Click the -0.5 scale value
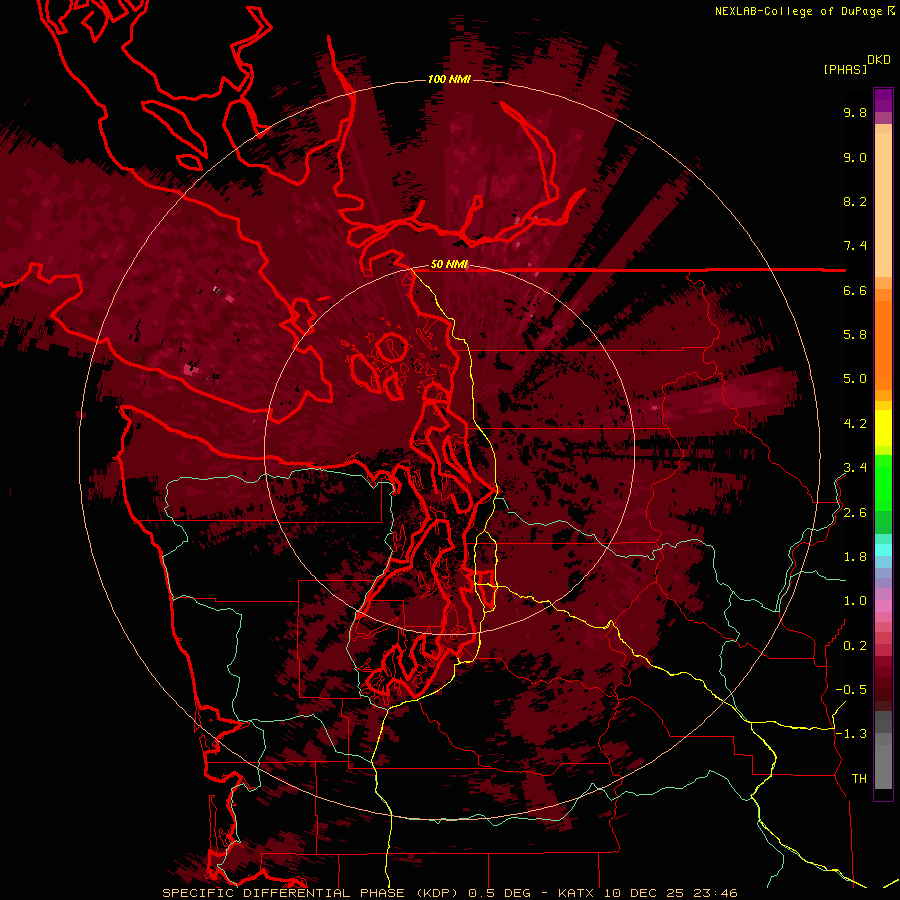Image resolution: width=900 pixels, height=900 pixels. click(x=851, y=690)
